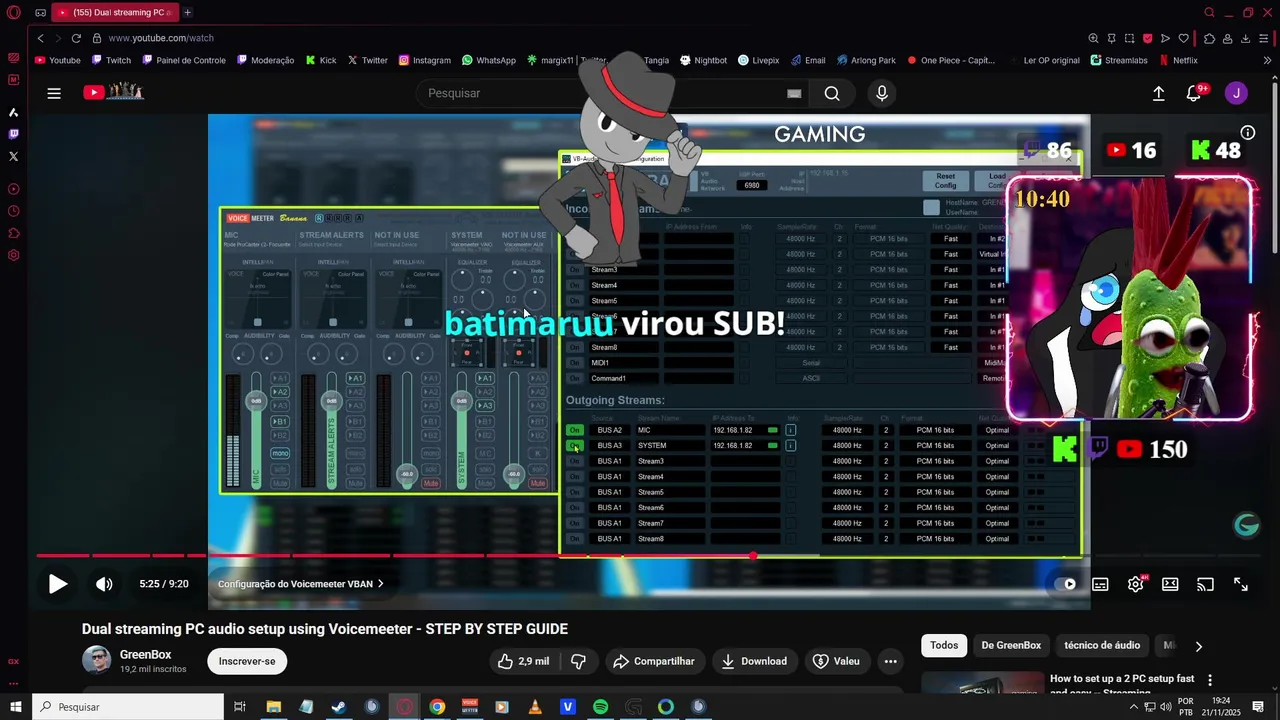Open the Kick bookmark
Screen dimensions: 1280x720
point(321,60)
